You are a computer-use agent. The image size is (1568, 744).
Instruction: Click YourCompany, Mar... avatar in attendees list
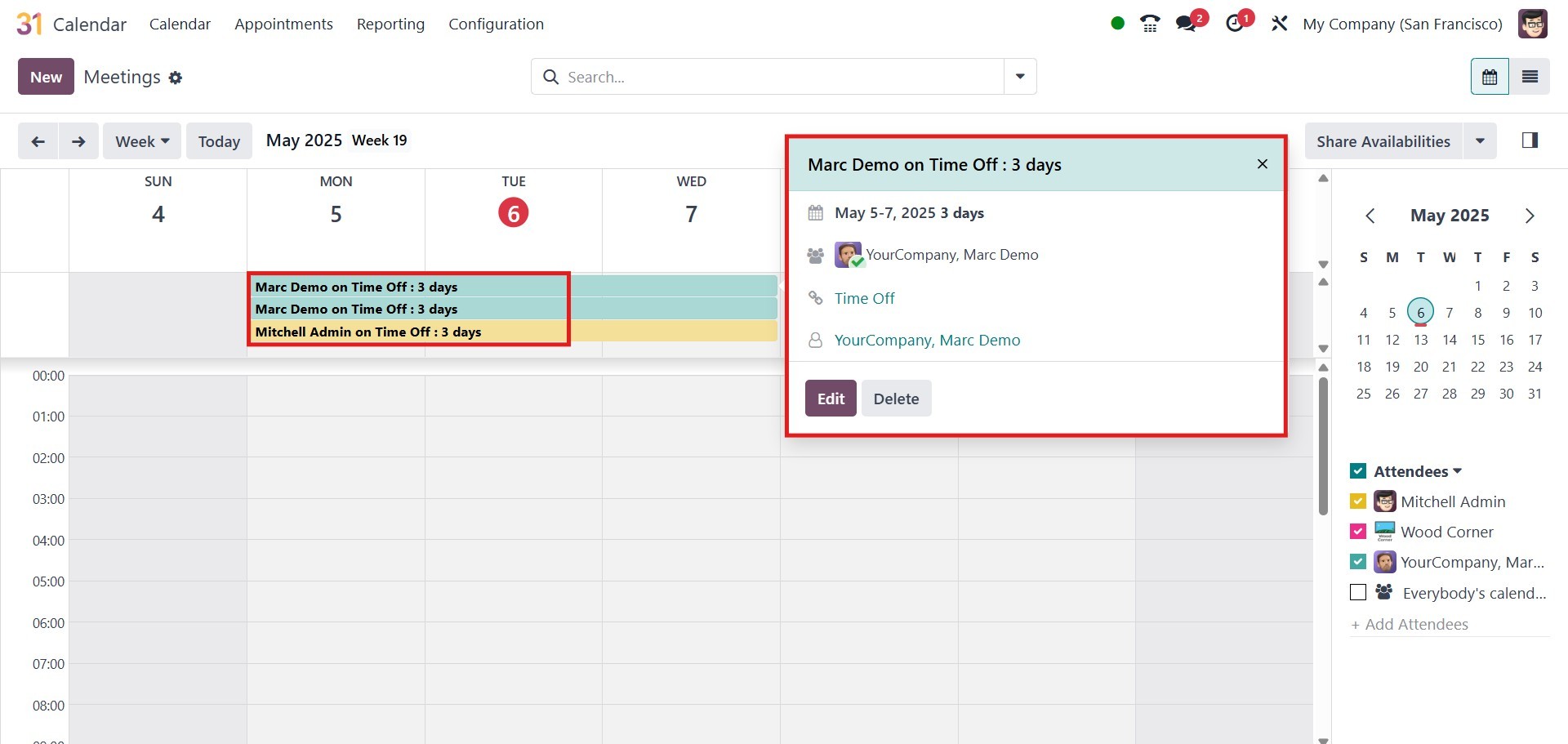1385,562
